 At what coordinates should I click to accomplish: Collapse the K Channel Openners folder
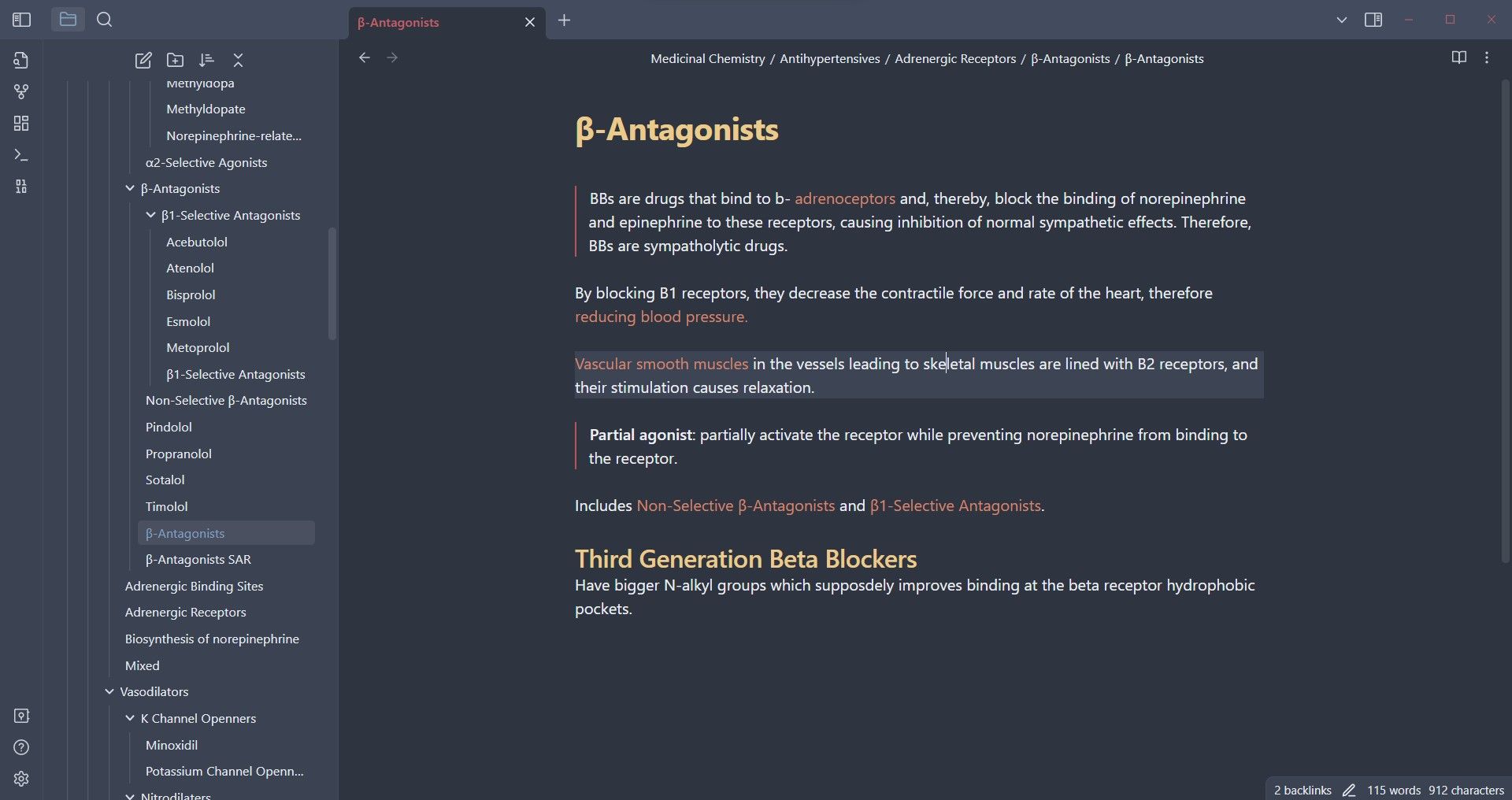(x=130, y=718)
